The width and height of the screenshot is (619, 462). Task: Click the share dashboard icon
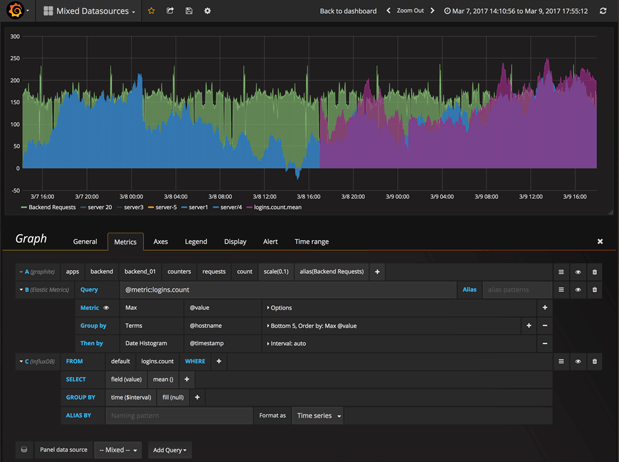point(170,11)
